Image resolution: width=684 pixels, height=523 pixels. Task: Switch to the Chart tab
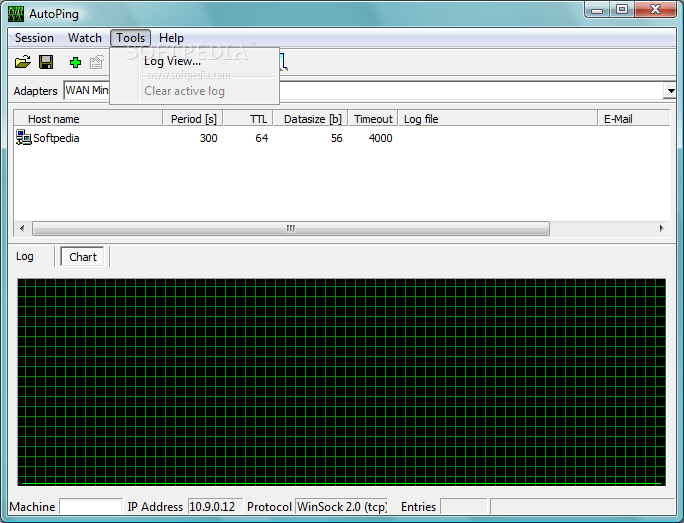tap(82, 257)
